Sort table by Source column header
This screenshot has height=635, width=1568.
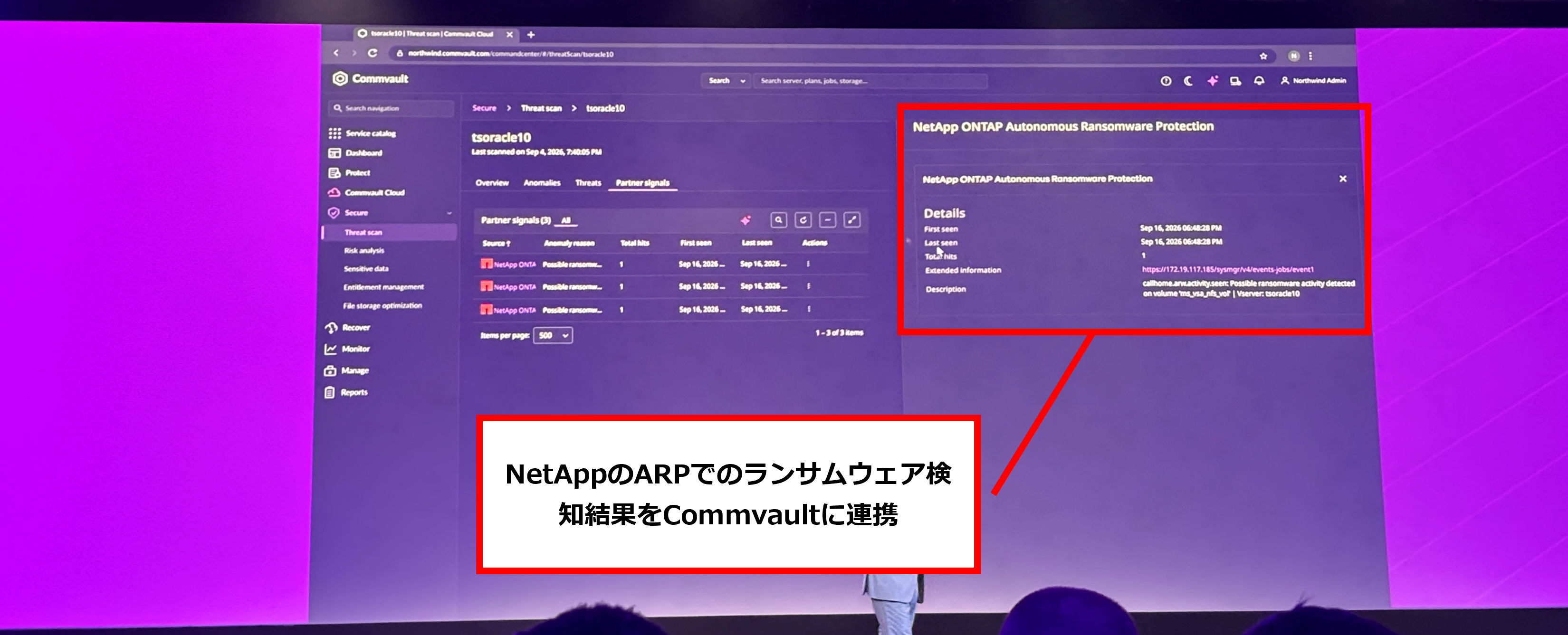coord(496,243)
